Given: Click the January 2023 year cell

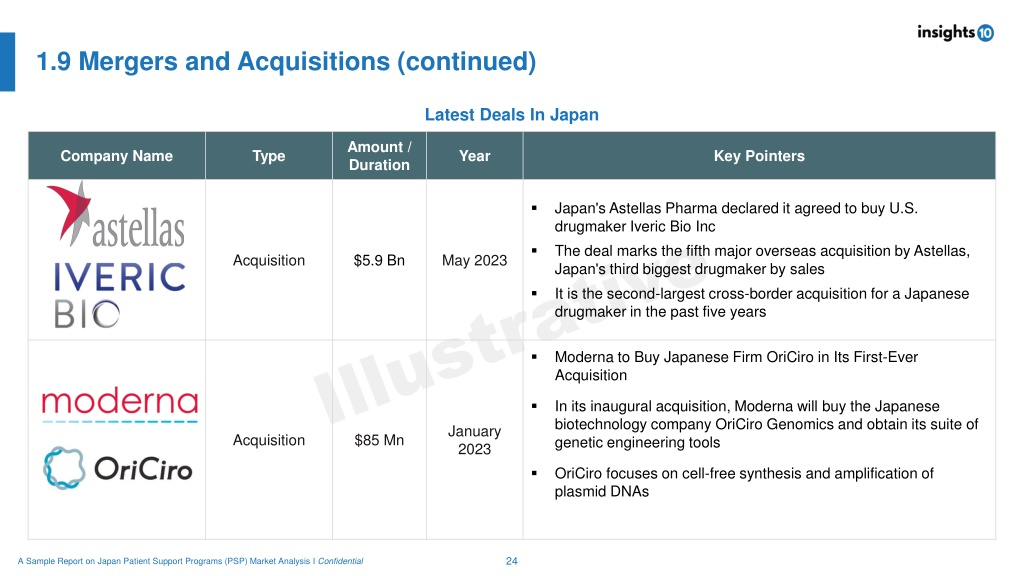Looking at the screenshot, I should coord(475,440).
